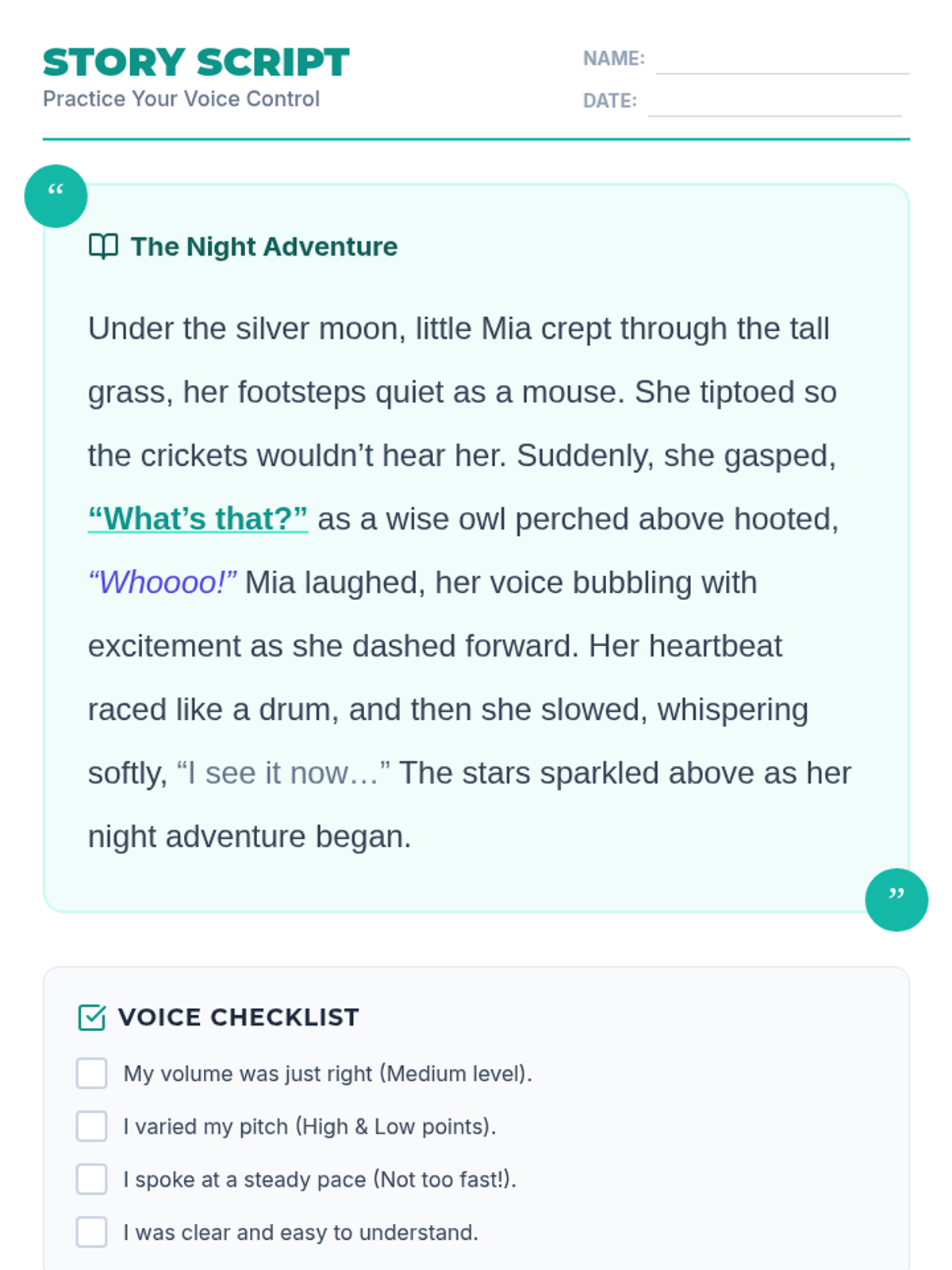Click the underlined "What's that?" phrase

click(x=198, y=519)
